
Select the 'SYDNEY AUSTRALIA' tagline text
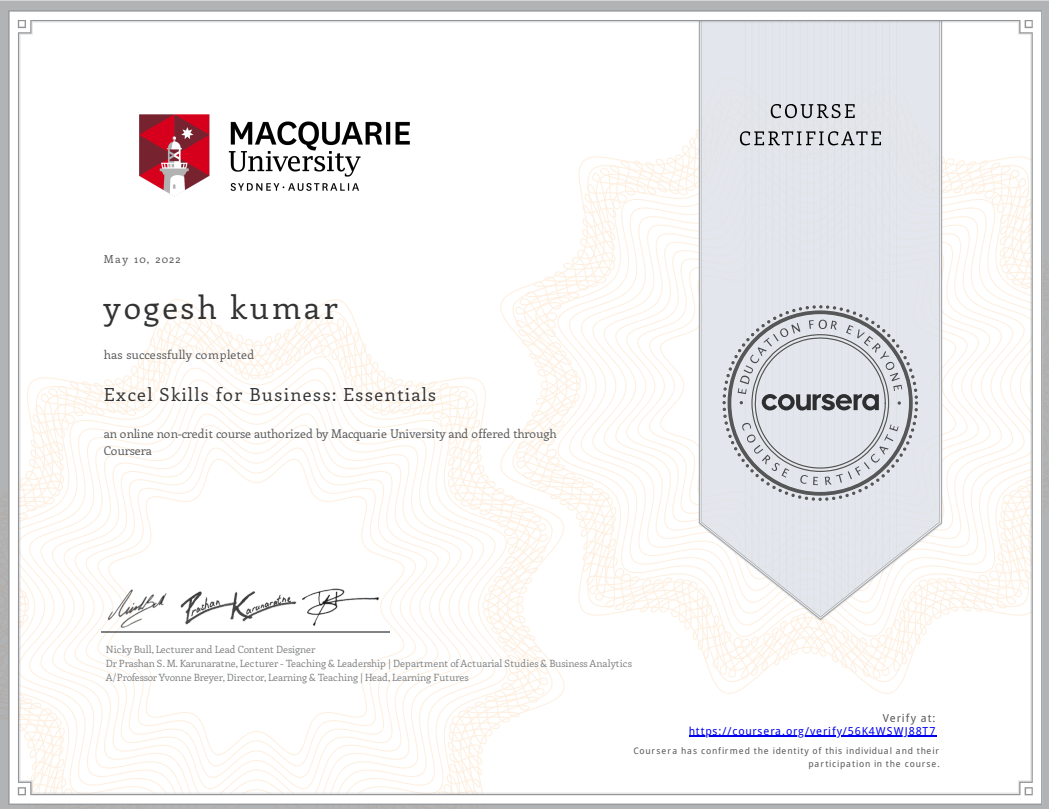tap(293, 185)
